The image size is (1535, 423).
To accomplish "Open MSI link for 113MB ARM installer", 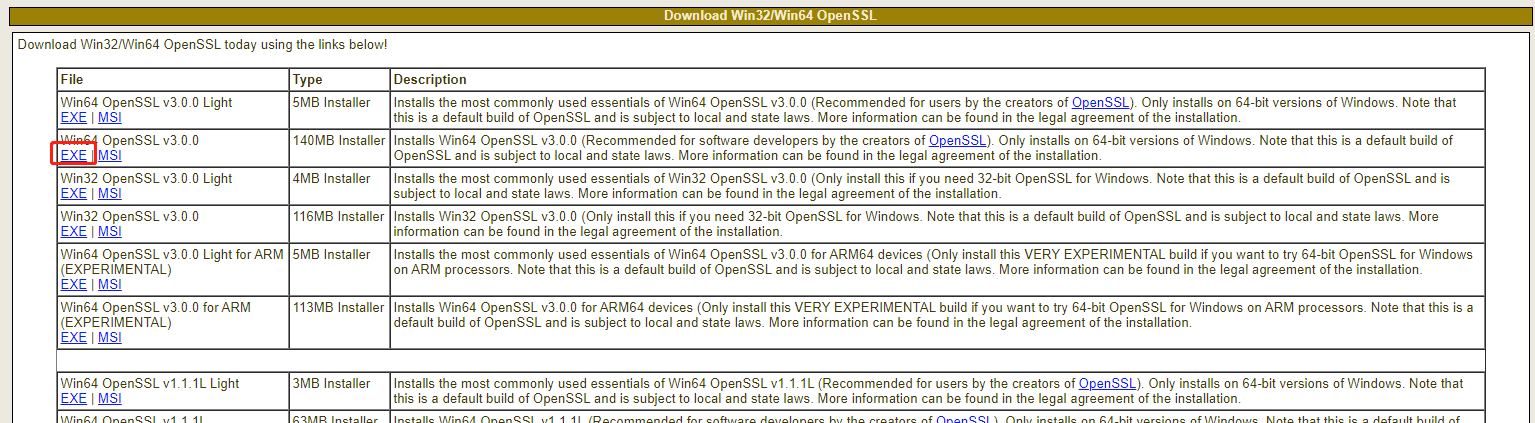I will click(110, 338).
